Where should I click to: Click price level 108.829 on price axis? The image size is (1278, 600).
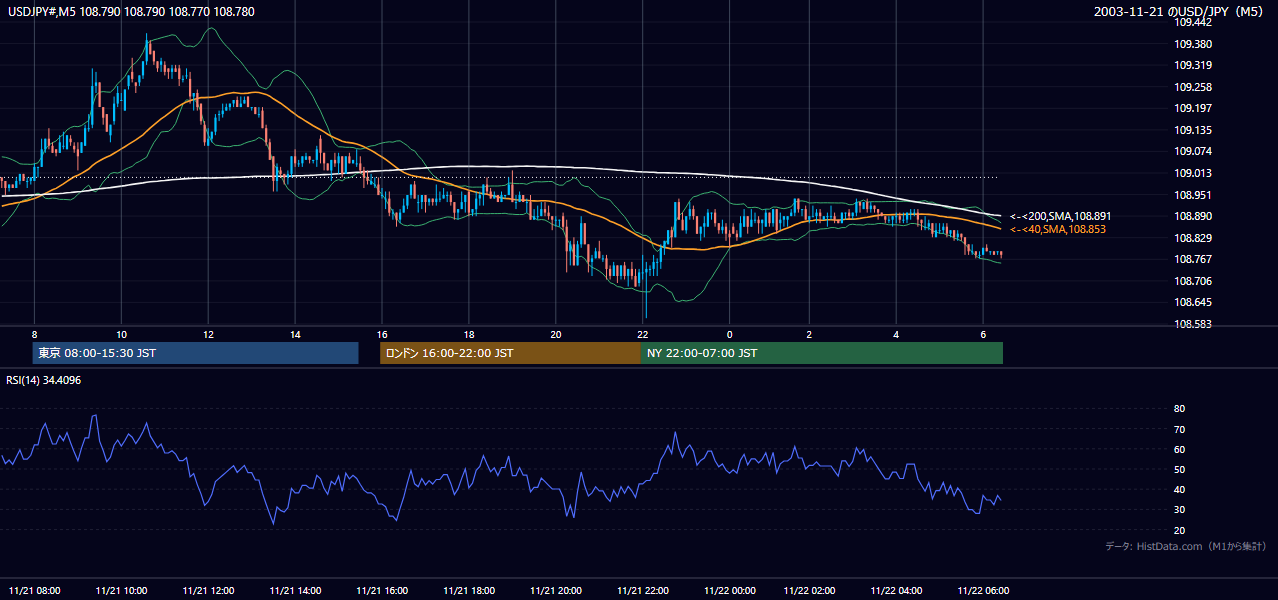1193,238
